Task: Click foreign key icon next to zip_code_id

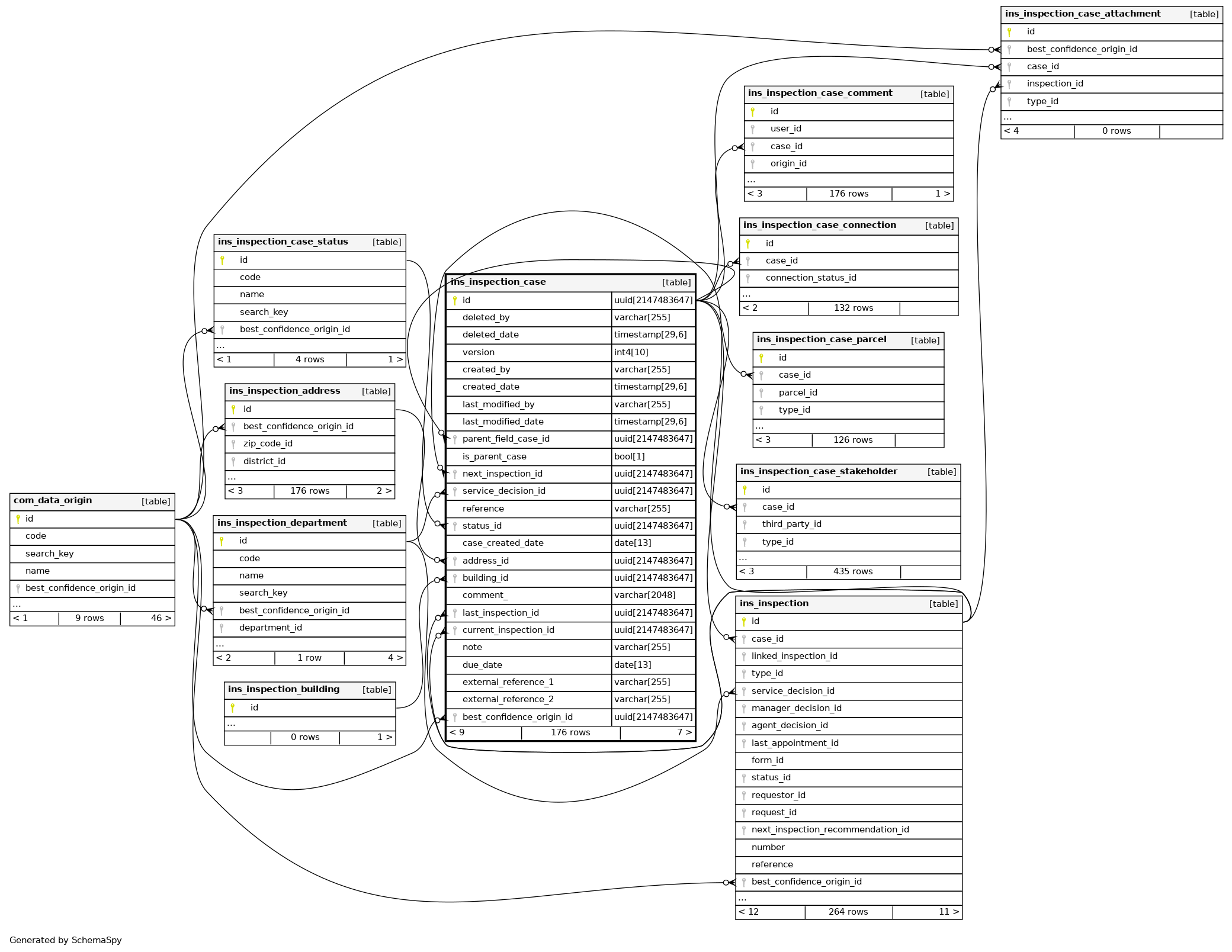Action: point(233,444)
